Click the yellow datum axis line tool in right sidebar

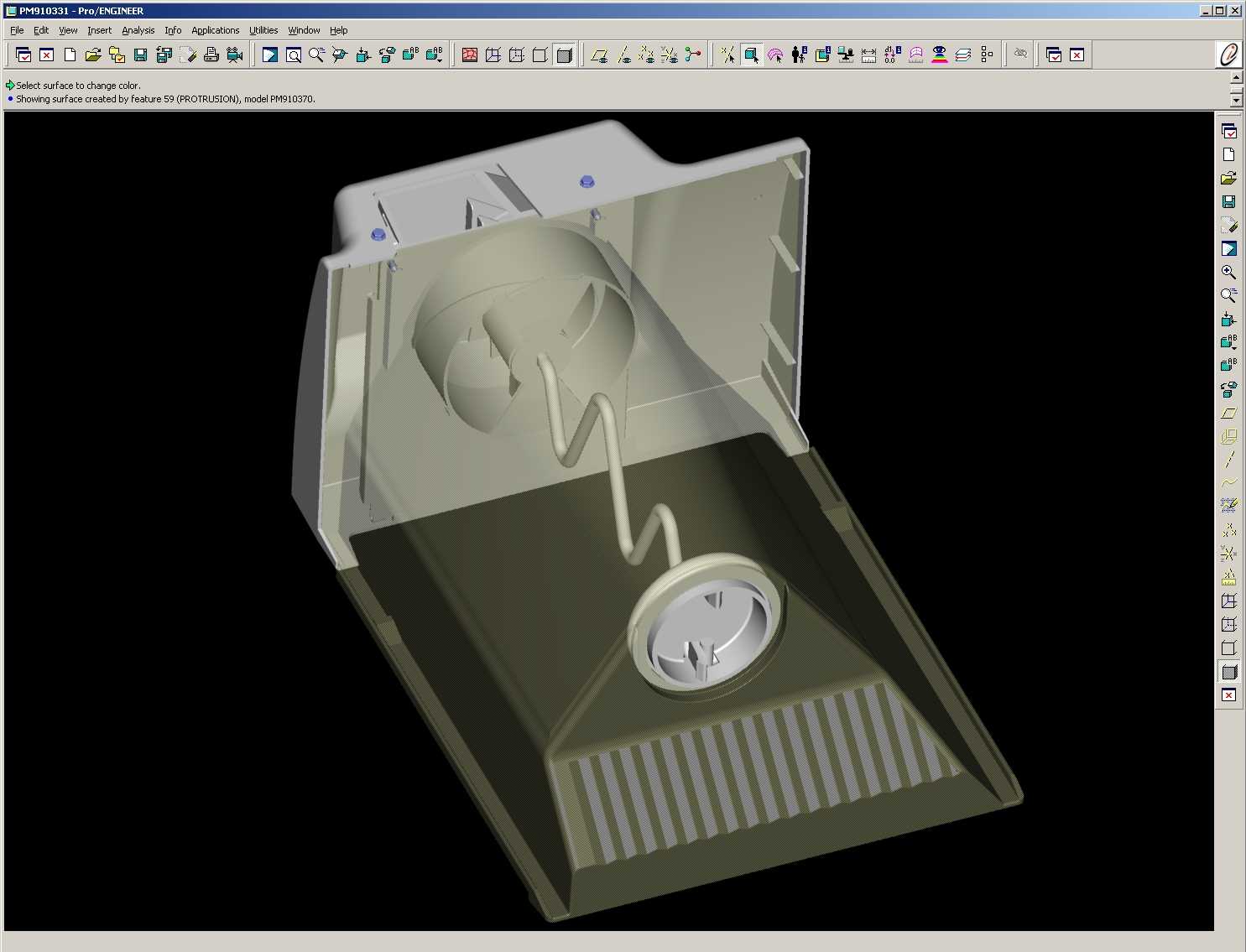(1228, 460)
